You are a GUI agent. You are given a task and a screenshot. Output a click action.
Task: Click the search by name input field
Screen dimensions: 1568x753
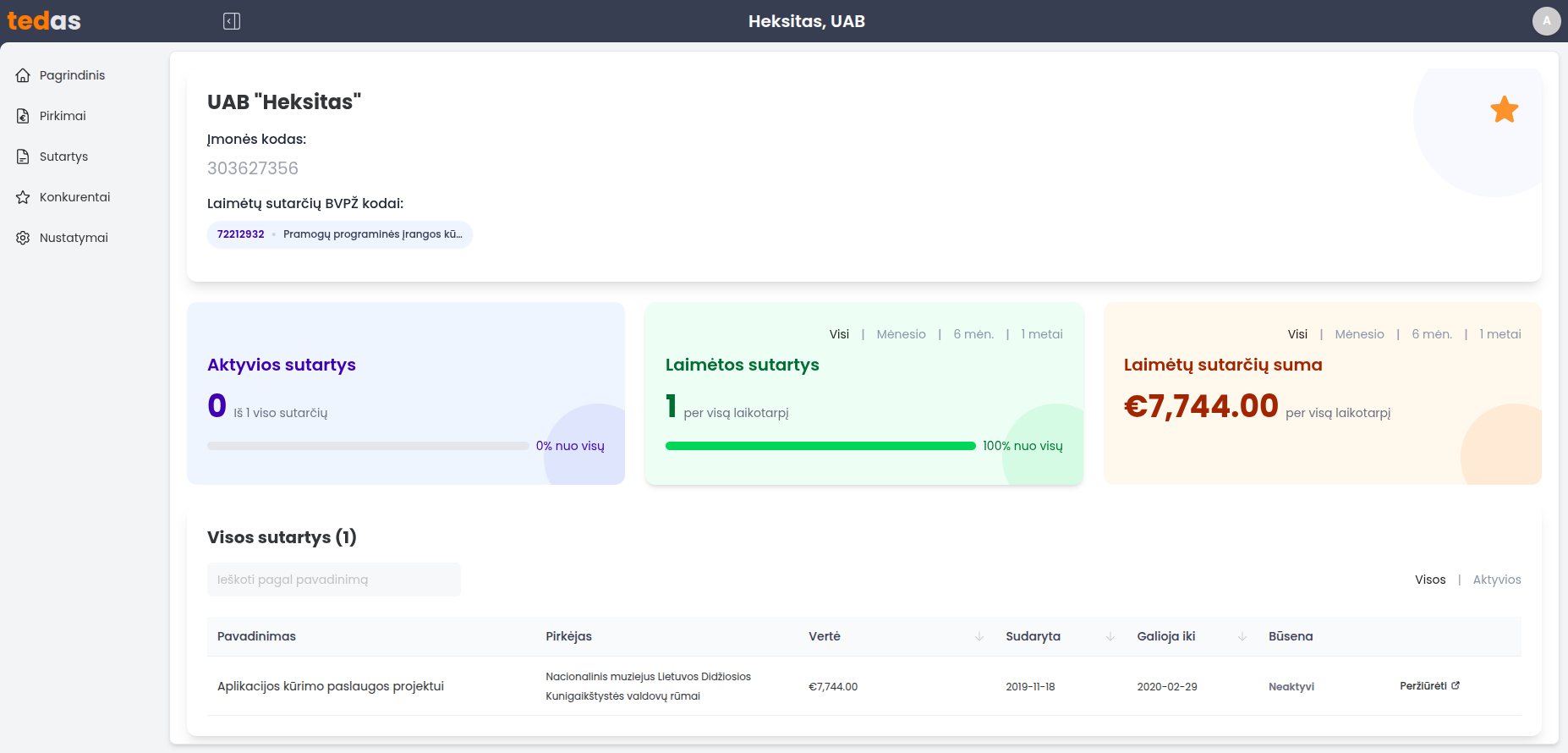[334, 580]
